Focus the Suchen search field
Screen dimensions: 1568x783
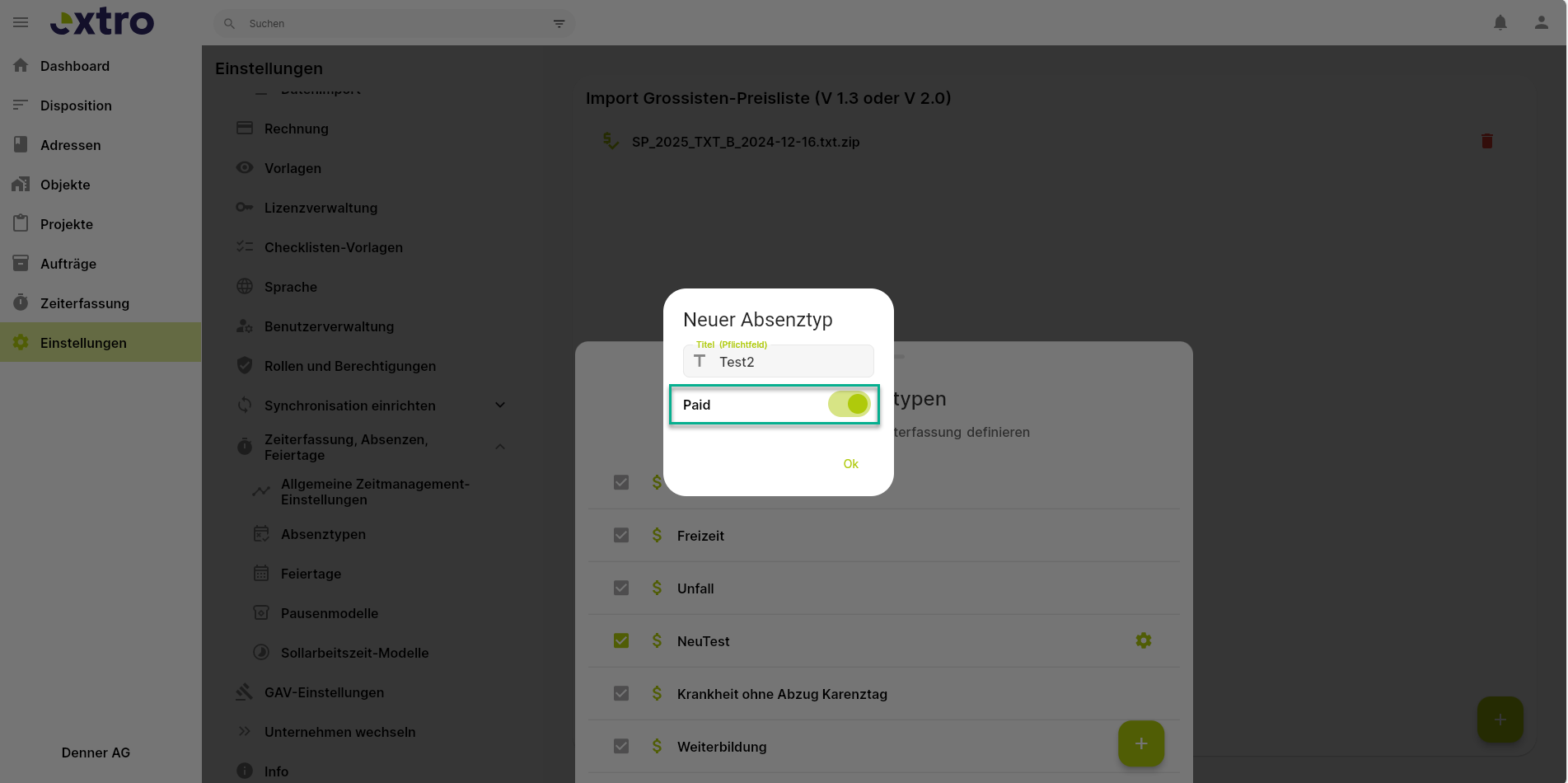coord(396,24)
